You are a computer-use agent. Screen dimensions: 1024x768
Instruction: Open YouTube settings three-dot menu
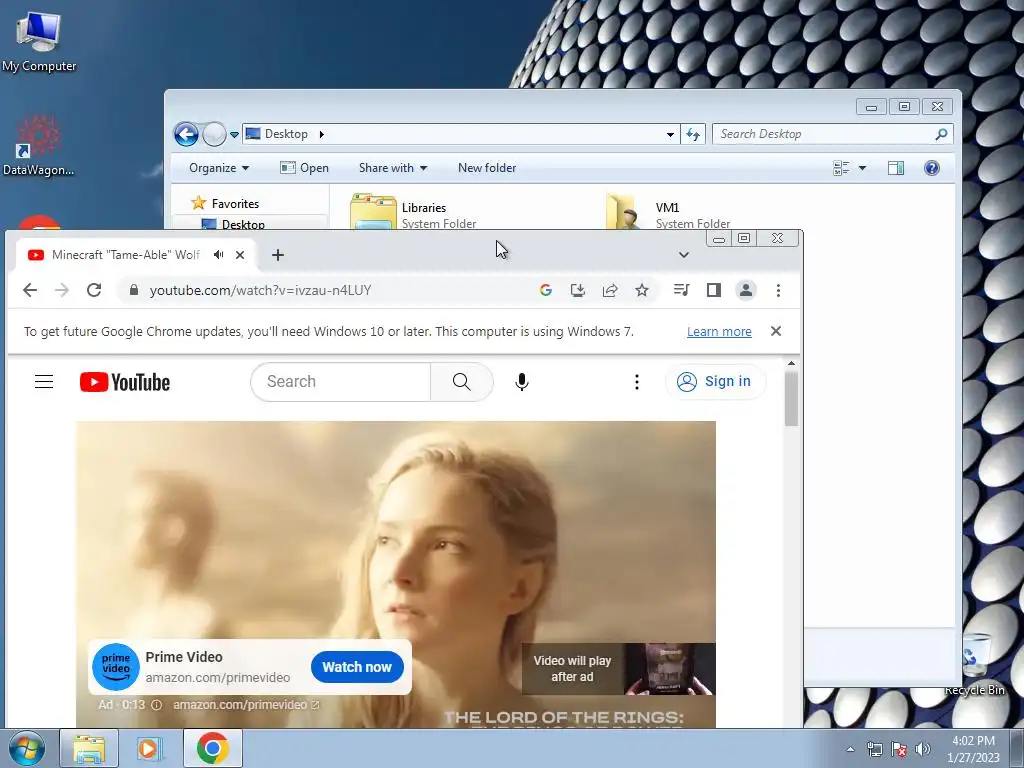(x=637, y=381)
